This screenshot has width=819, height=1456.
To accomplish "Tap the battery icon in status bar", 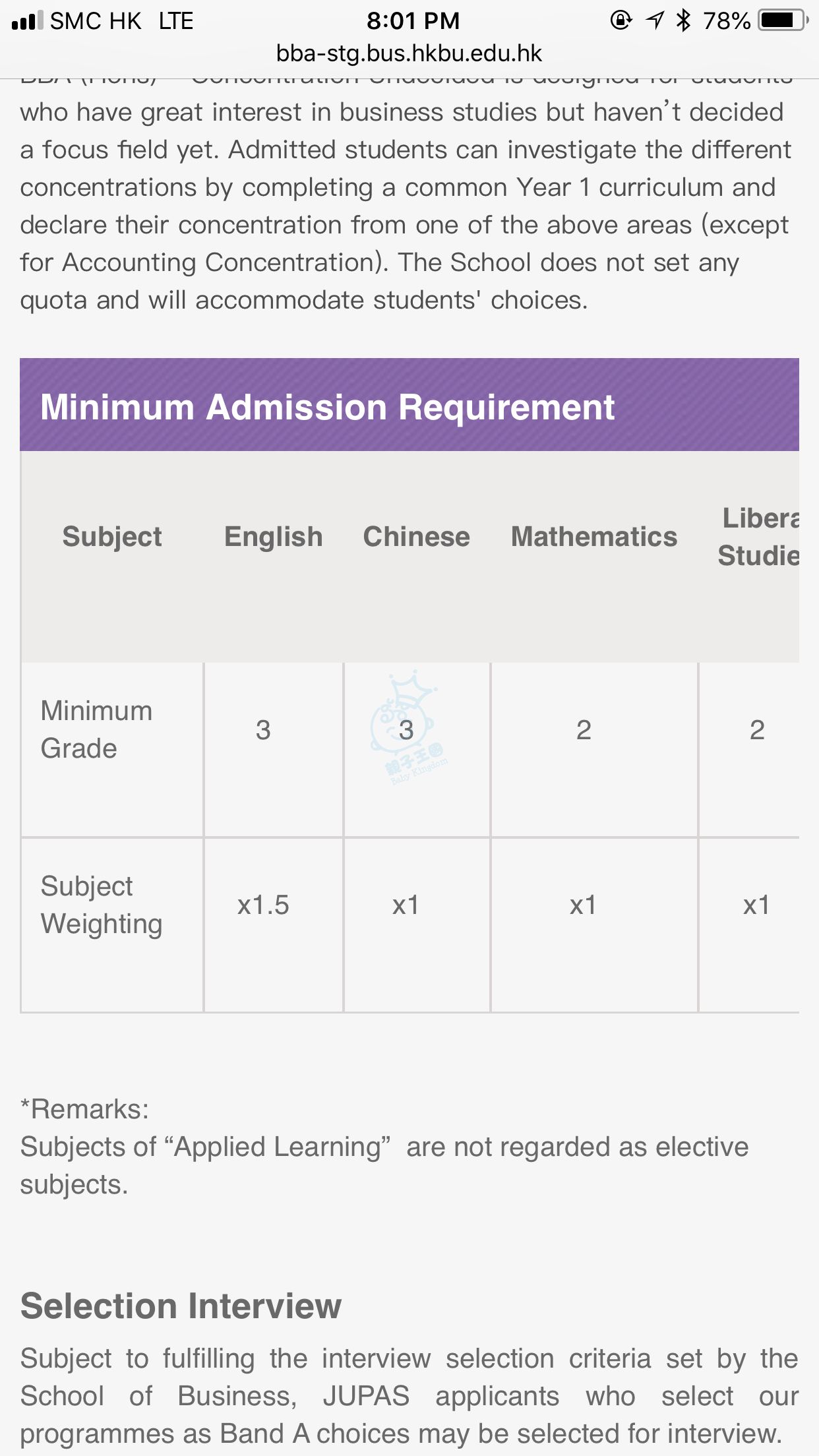I will pos(783,21).
